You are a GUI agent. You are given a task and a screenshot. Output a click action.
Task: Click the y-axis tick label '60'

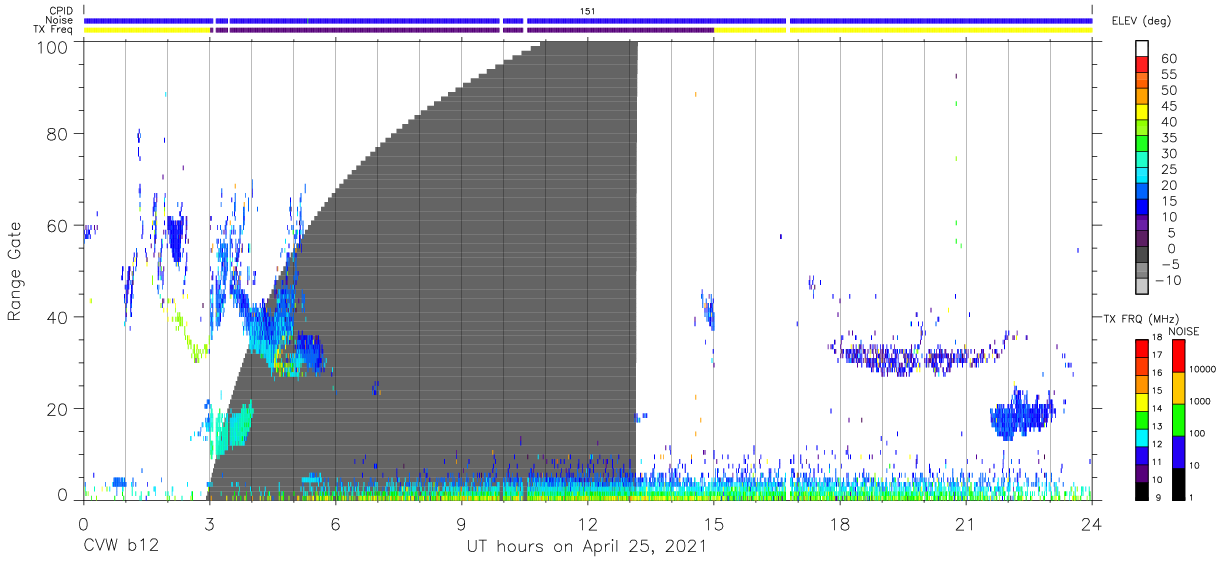click(x=57, y=225)
